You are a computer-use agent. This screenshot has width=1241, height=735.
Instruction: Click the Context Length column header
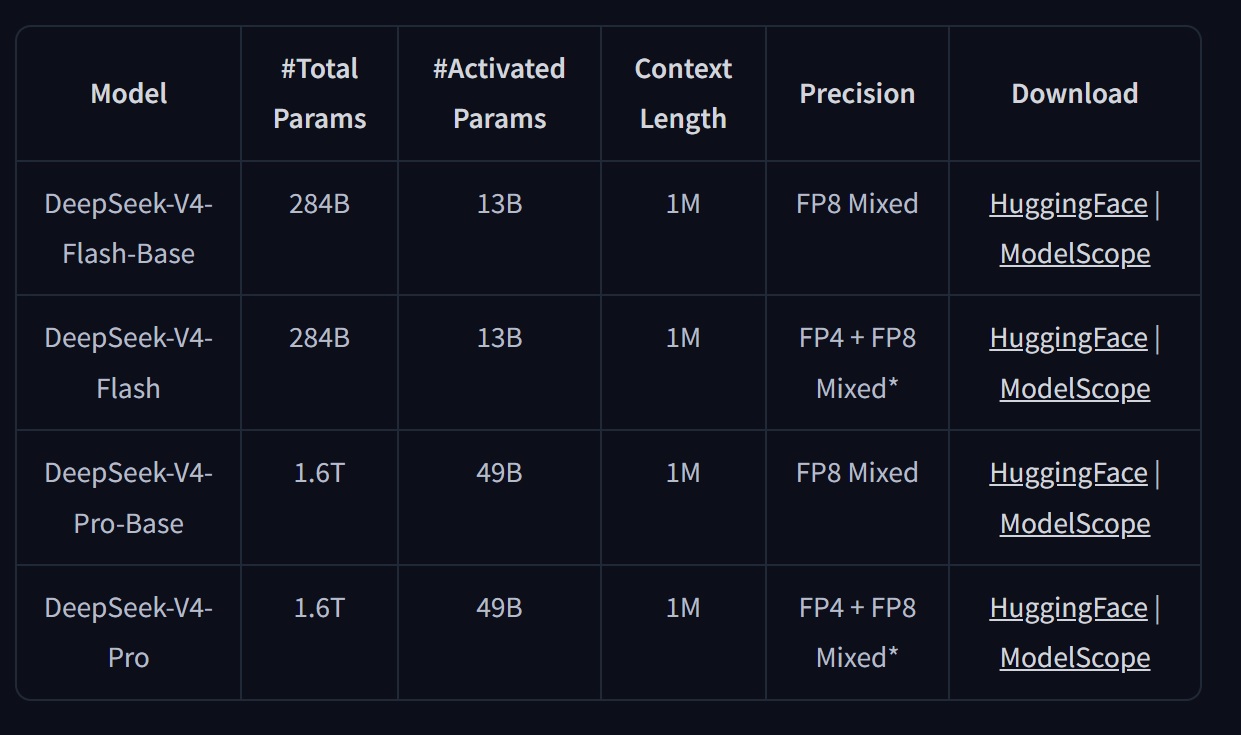[x=683, y=94]
